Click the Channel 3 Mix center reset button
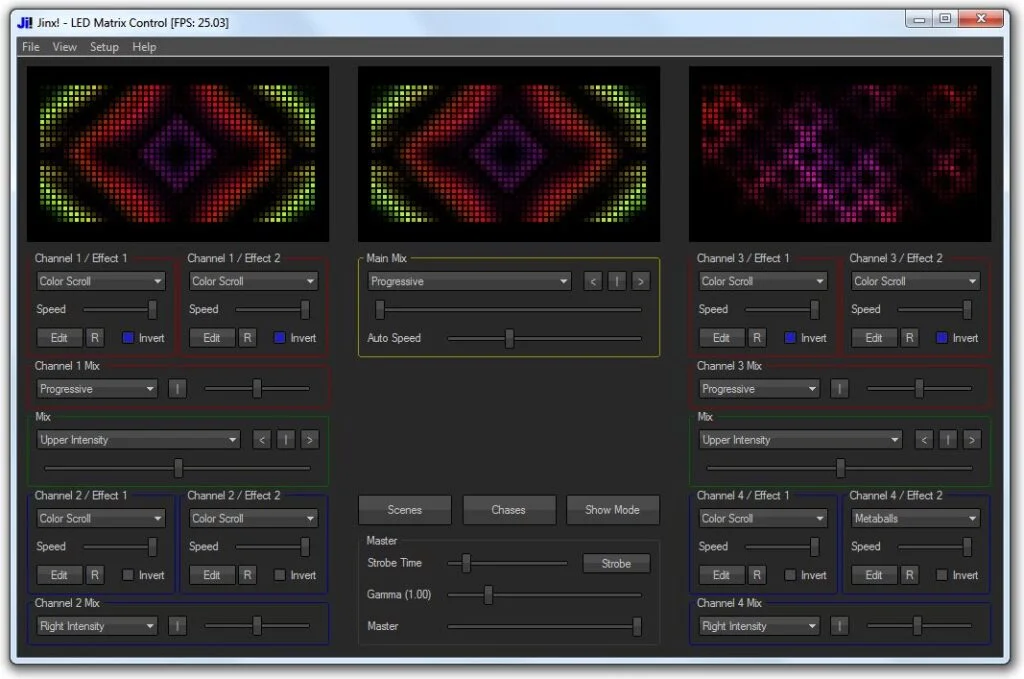This screenshot has height=679, width=1024. click(839, 389)
